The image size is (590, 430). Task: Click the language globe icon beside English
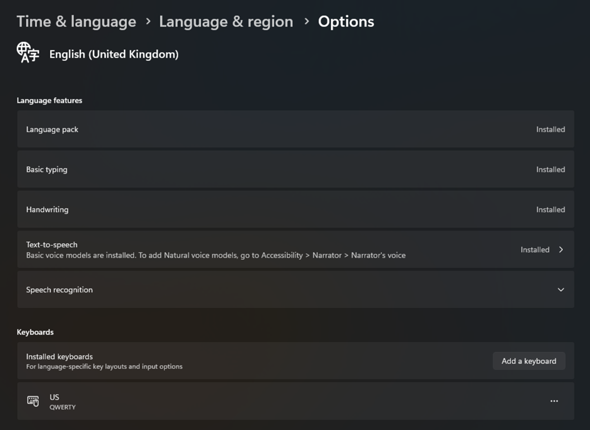tap(27, 53)
